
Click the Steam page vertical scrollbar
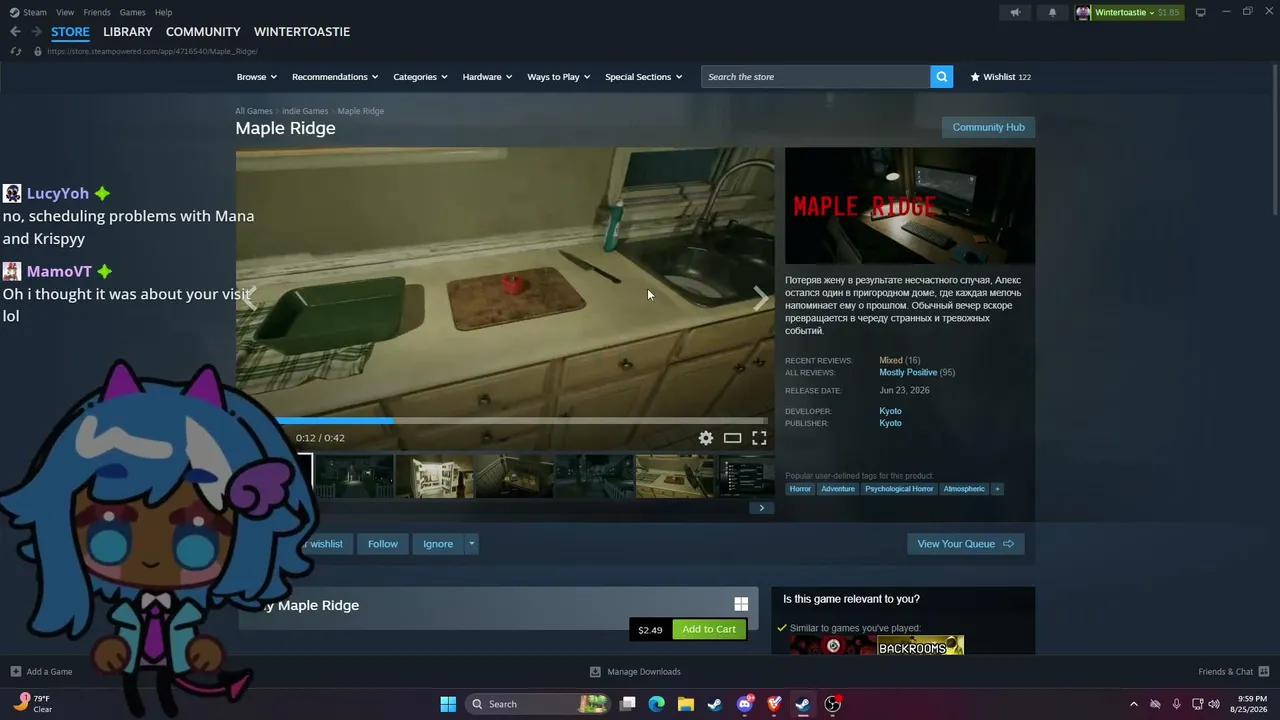pos(1275,140)
